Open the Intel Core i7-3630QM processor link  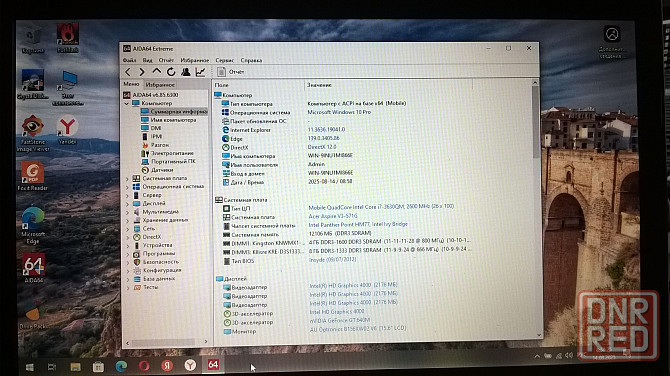pos(381,207)
